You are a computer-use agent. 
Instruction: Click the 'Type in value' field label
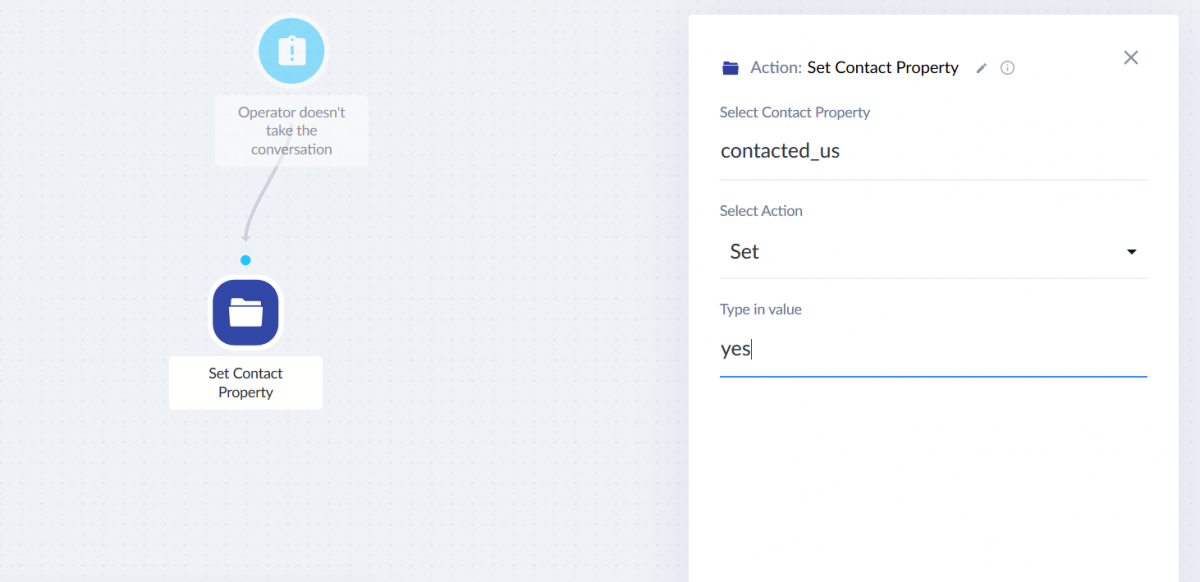(x=761, y=309)
